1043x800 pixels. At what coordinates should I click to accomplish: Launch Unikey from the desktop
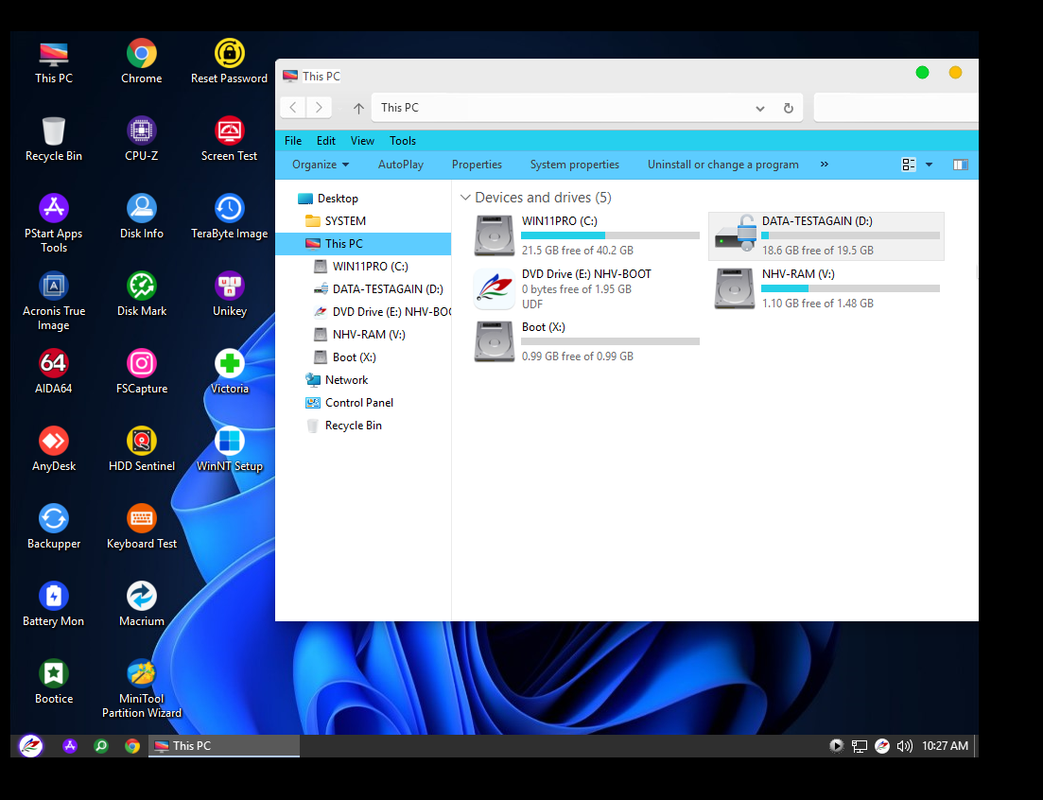[229, 295]
